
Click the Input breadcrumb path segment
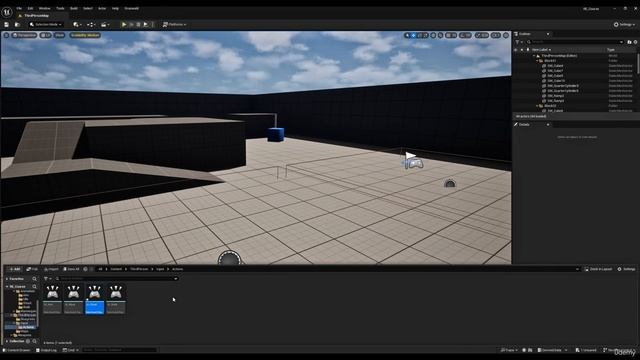pyautogui.click(x=160, y=269)
